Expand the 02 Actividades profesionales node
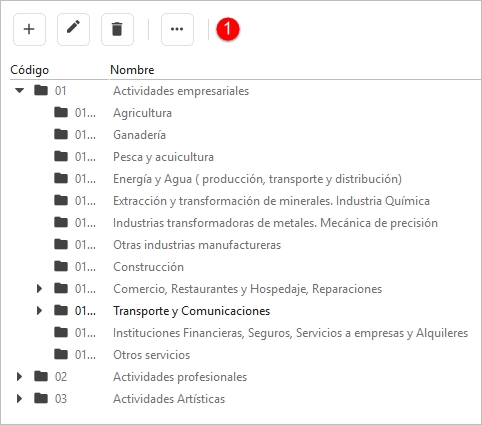Image resolution: width=482 pixels, height=425 pixels. [x=19, y=376]
